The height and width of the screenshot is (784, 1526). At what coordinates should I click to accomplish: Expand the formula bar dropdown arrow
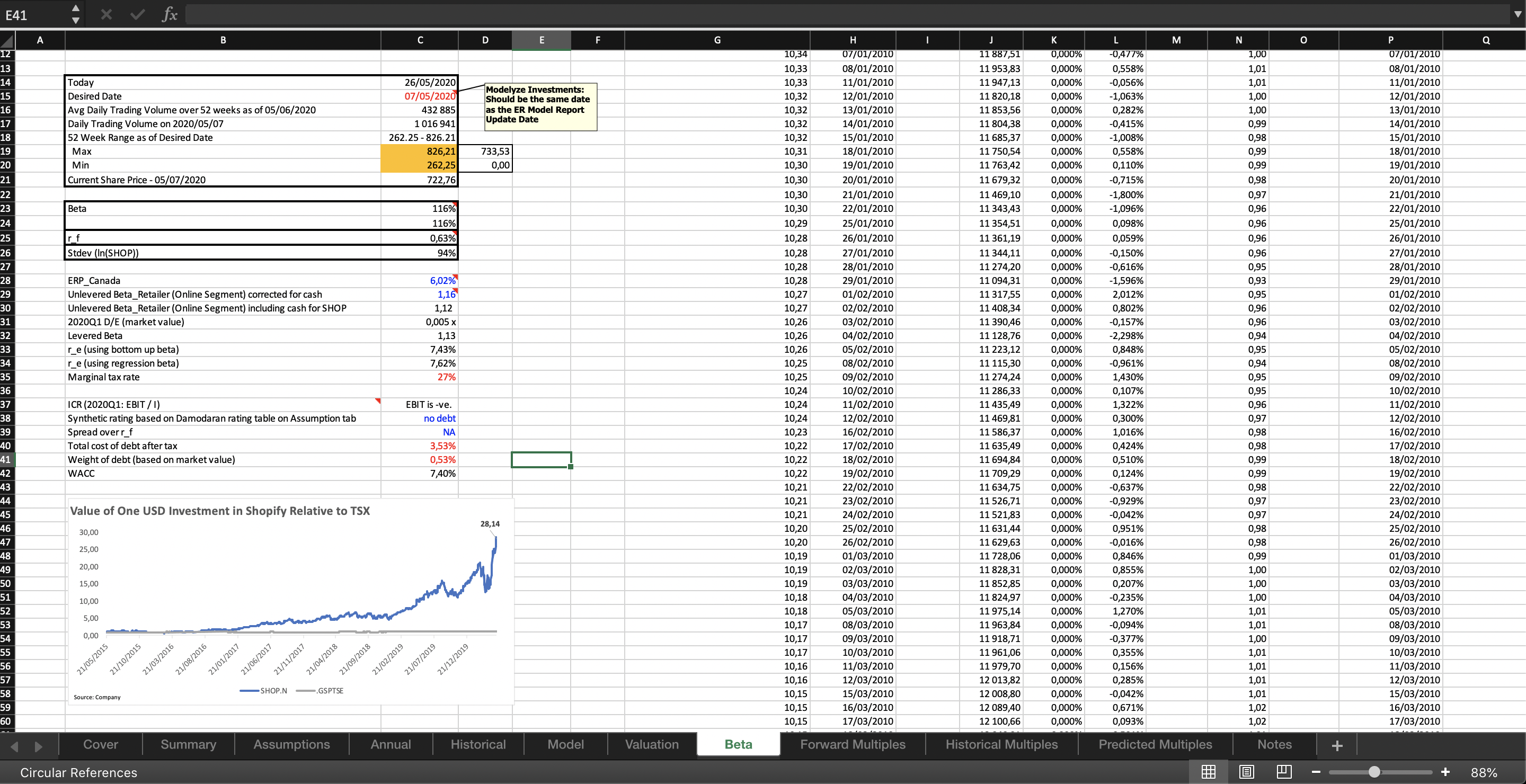1517,14
